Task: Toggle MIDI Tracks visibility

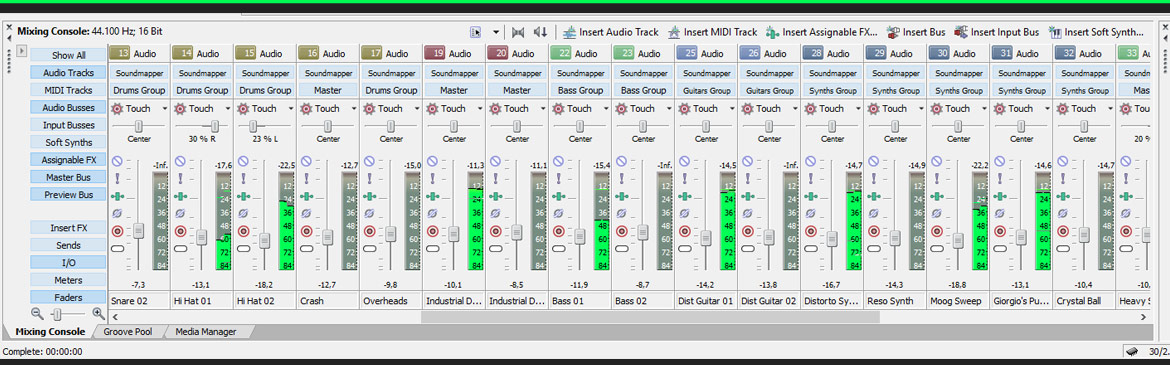Action: [69, 90]
